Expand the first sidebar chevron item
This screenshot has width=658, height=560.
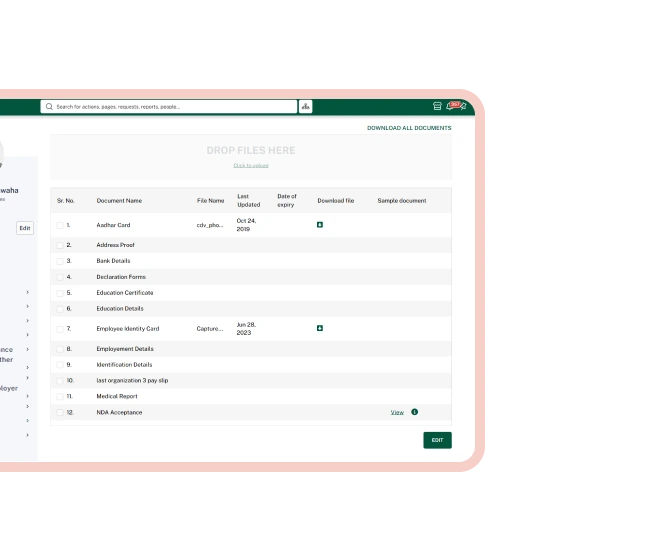(x=27, y=293)
